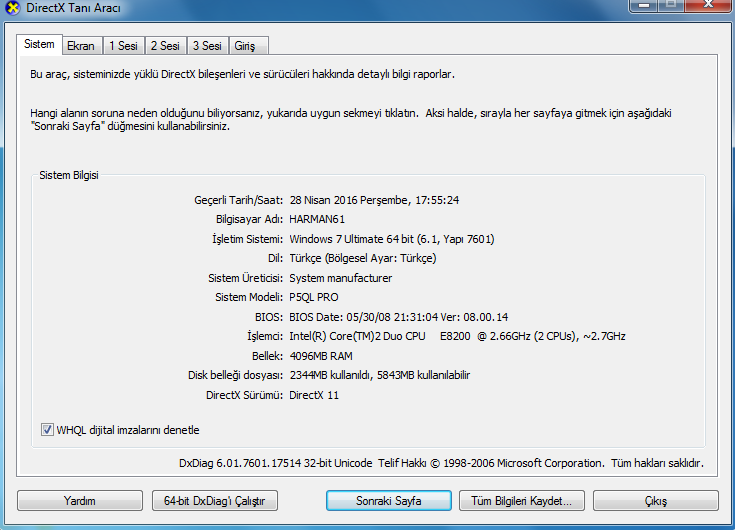
Task: Switch to the 2 Sesi tab
Action: click(165, 46)
